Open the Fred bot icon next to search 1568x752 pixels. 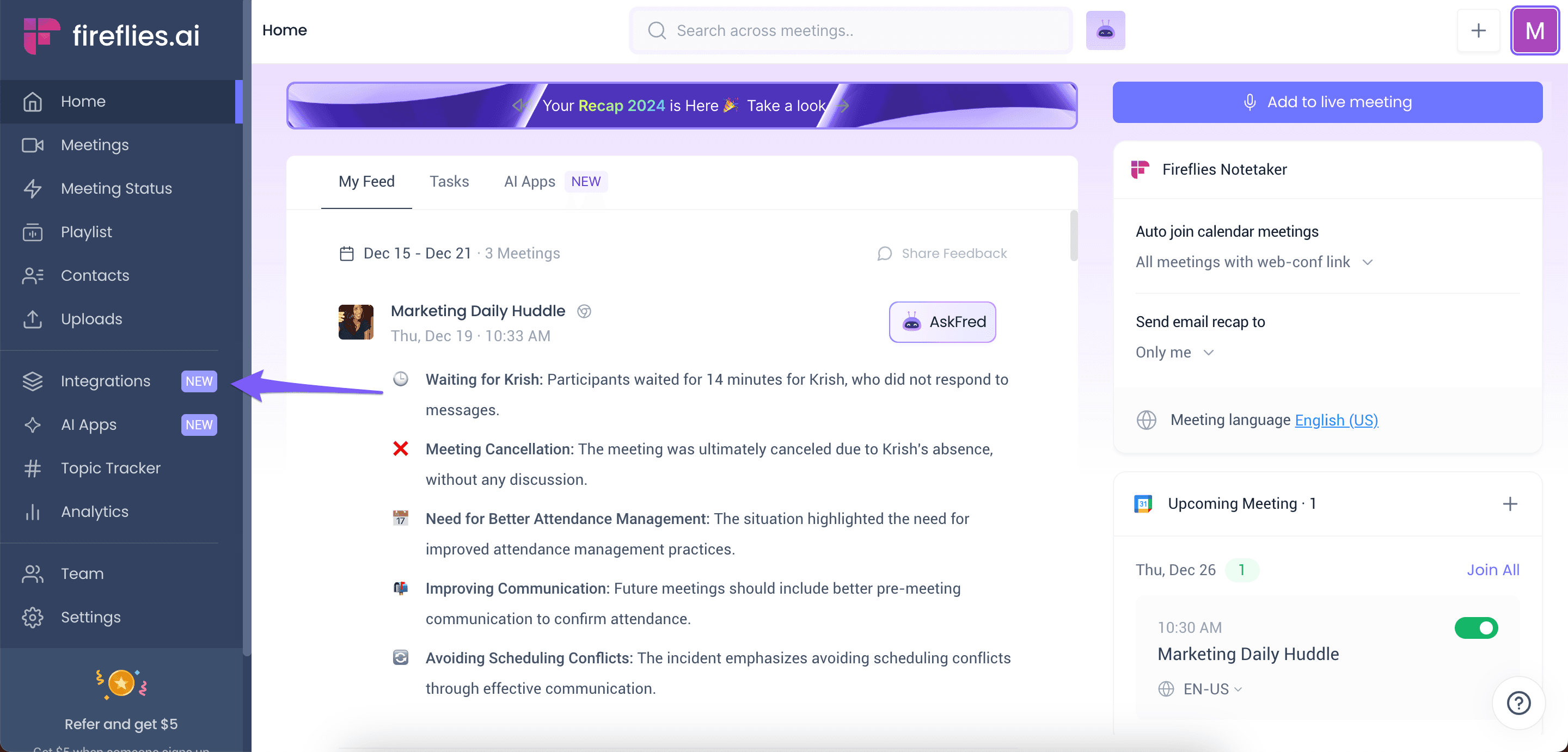pos(1105,30)
